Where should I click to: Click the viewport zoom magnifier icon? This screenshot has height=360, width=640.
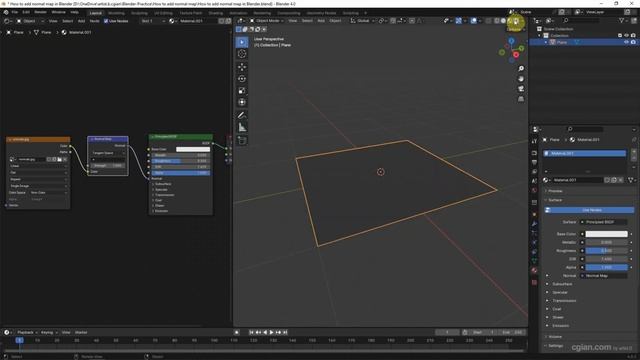[521, 69]
